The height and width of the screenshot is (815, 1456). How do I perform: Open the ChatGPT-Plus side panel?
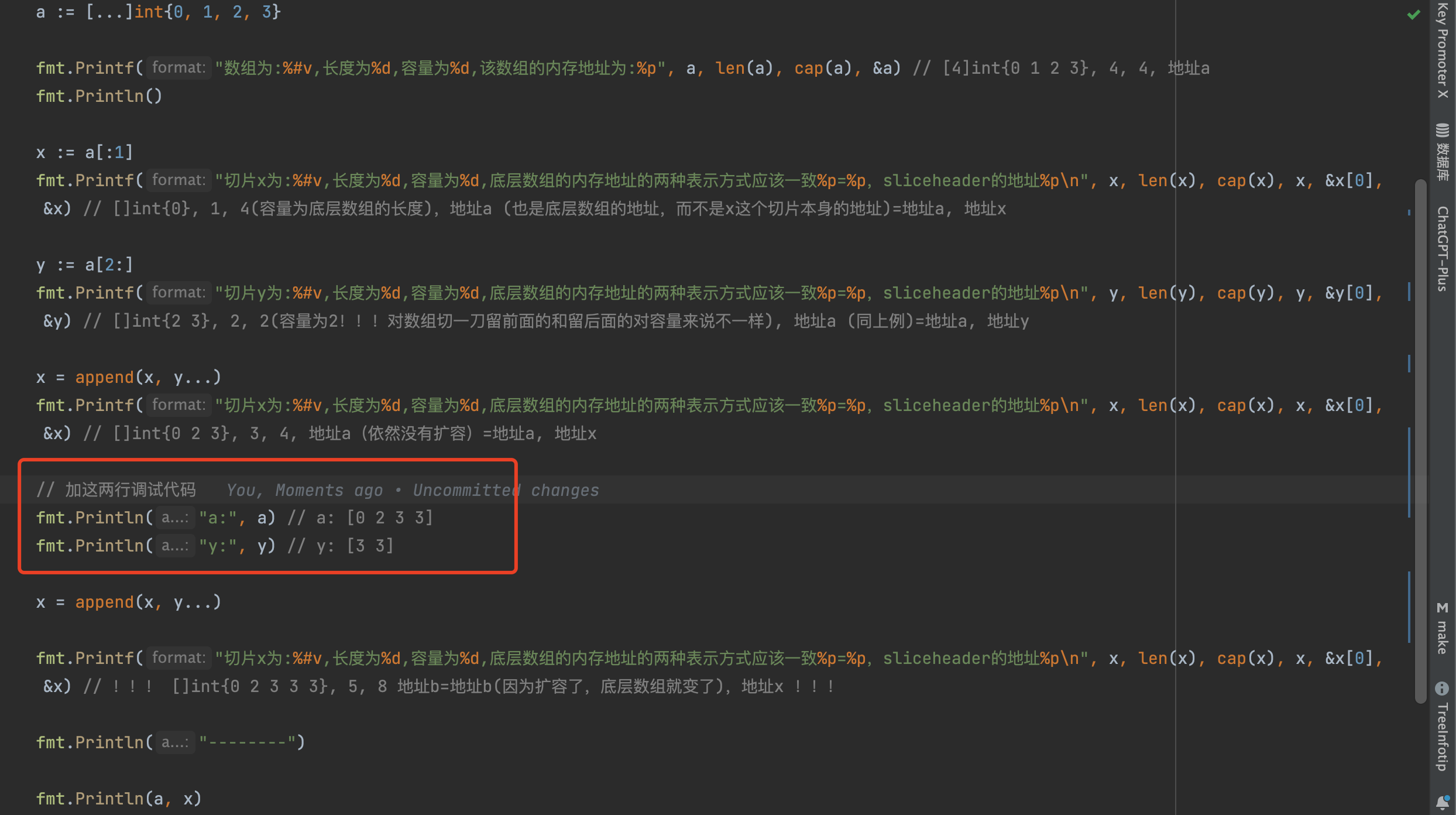click(1443, 248)
